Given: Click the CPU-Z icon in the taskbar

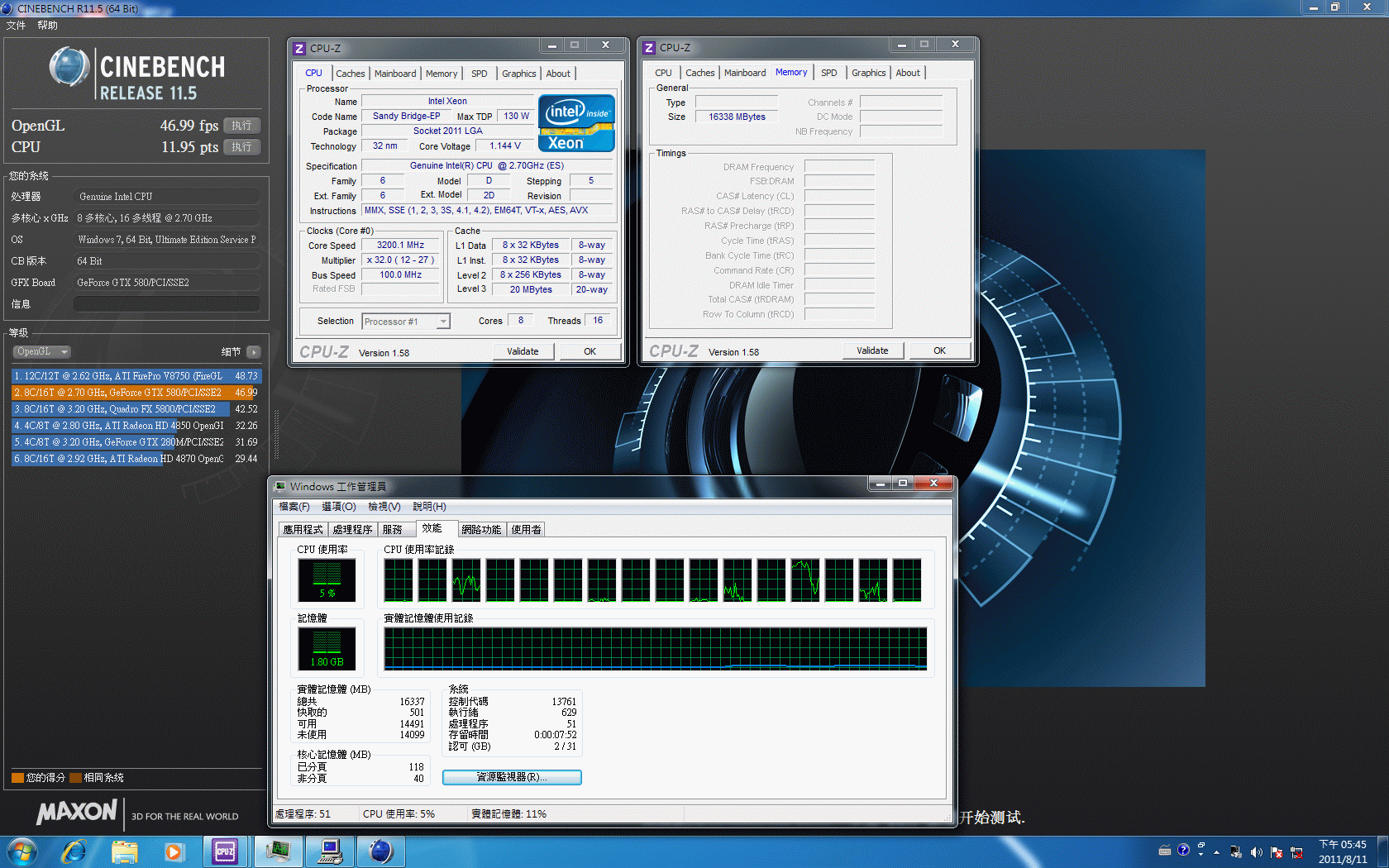Looking at the screenshot, I should (225, 851).
